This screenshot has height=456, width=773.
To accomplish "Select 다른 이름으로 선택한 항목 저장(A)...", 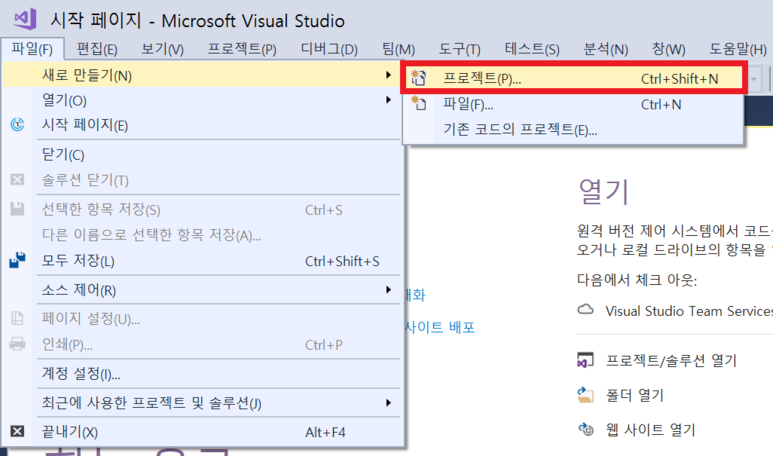I will click(x=201, y=235).
